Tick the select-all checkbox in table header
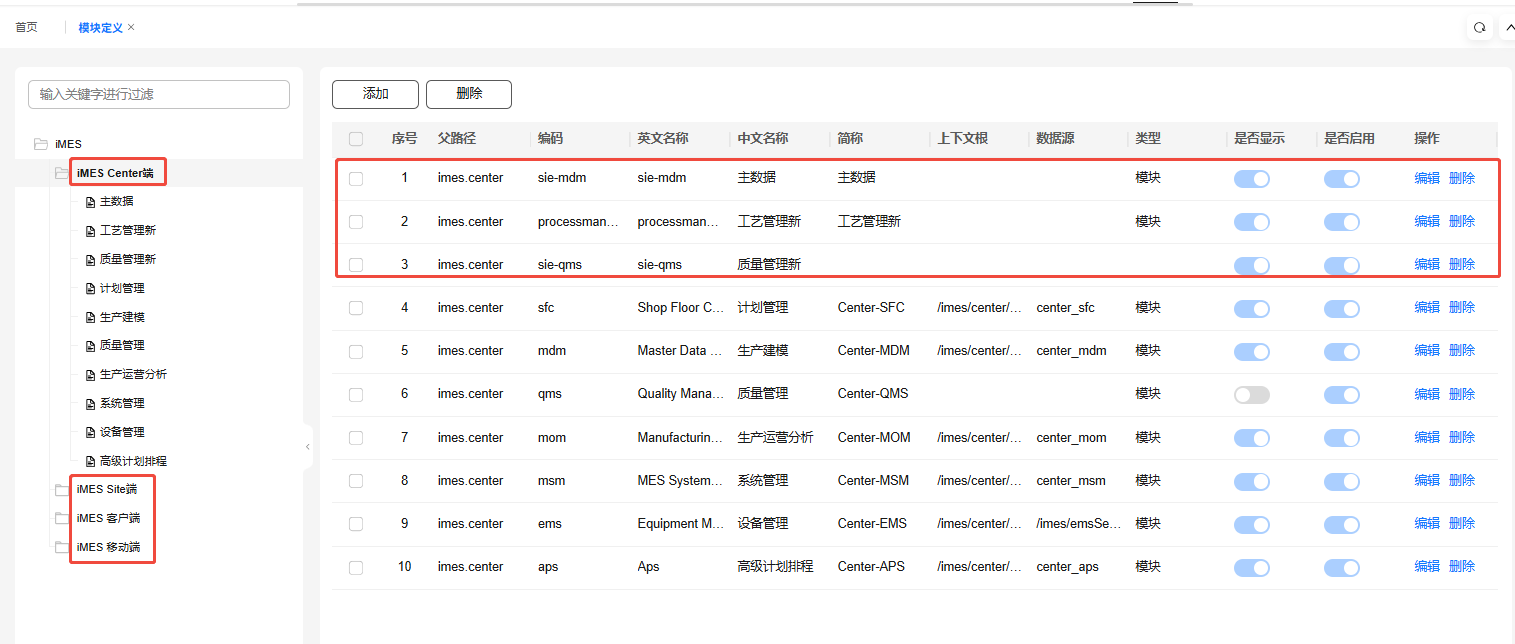This screenshot has height=644, width=1515. 356,139
